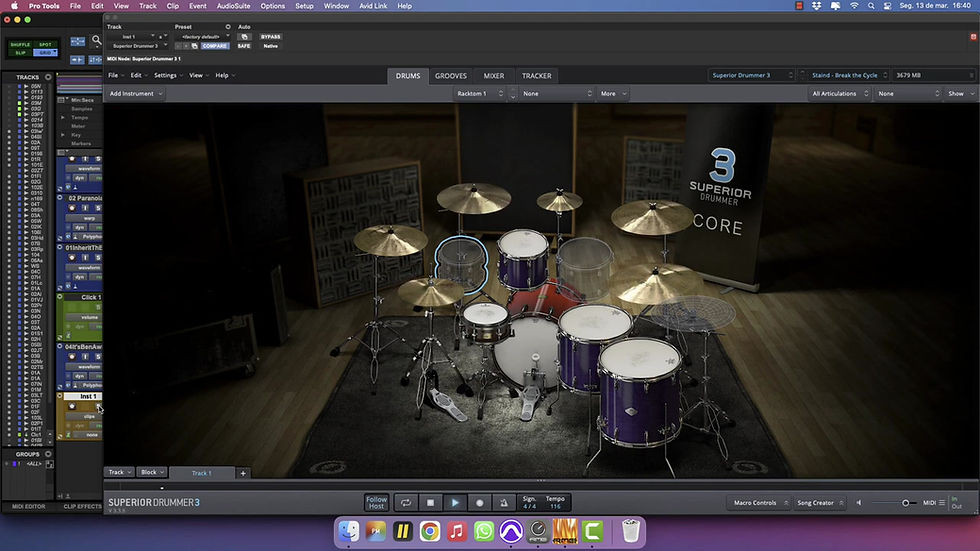Toggle Follow Host button
Screen dimensions: 980x551
(x=376, y=502)
